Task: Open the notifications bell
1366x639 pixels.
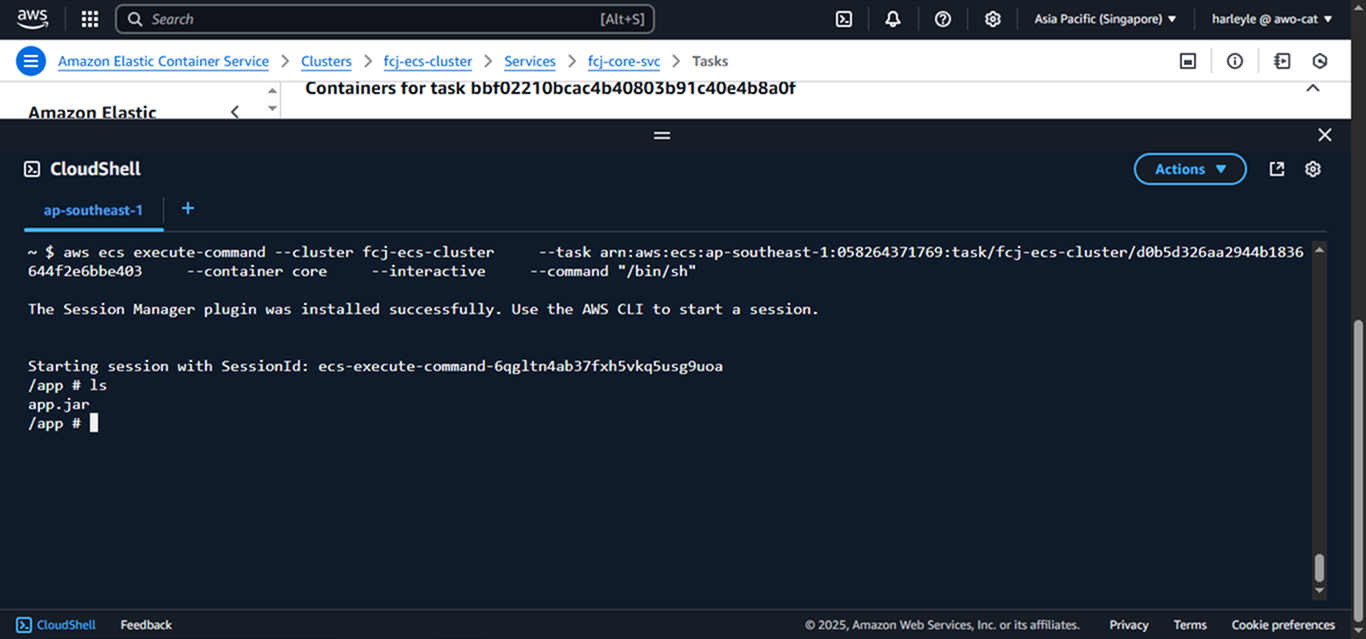Action: click(x=893, y=19)
